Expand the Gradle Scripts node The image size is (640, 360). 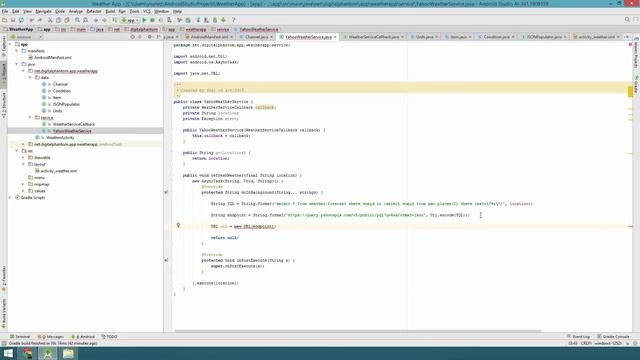click(10, 198)
